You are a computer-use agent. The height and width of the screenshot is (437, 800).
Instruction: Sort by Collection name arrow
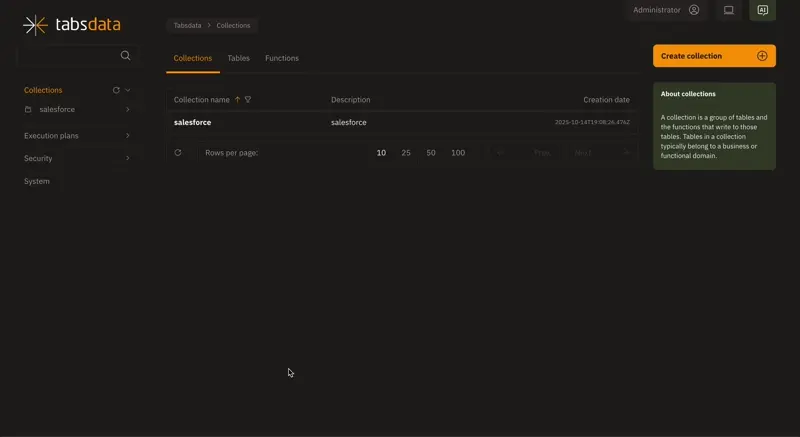pos(237,100)
